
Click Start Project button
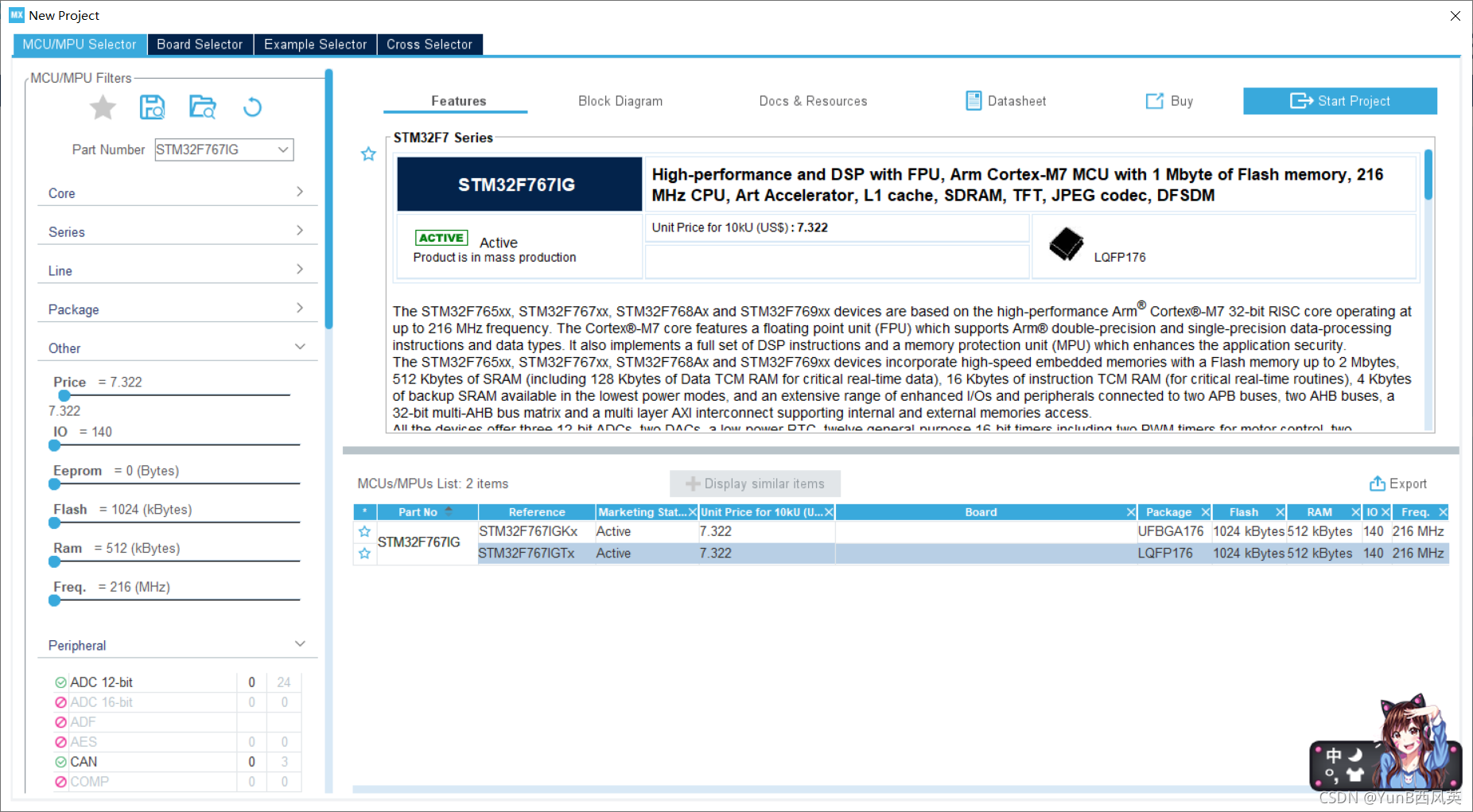(x=1340, y=101)
